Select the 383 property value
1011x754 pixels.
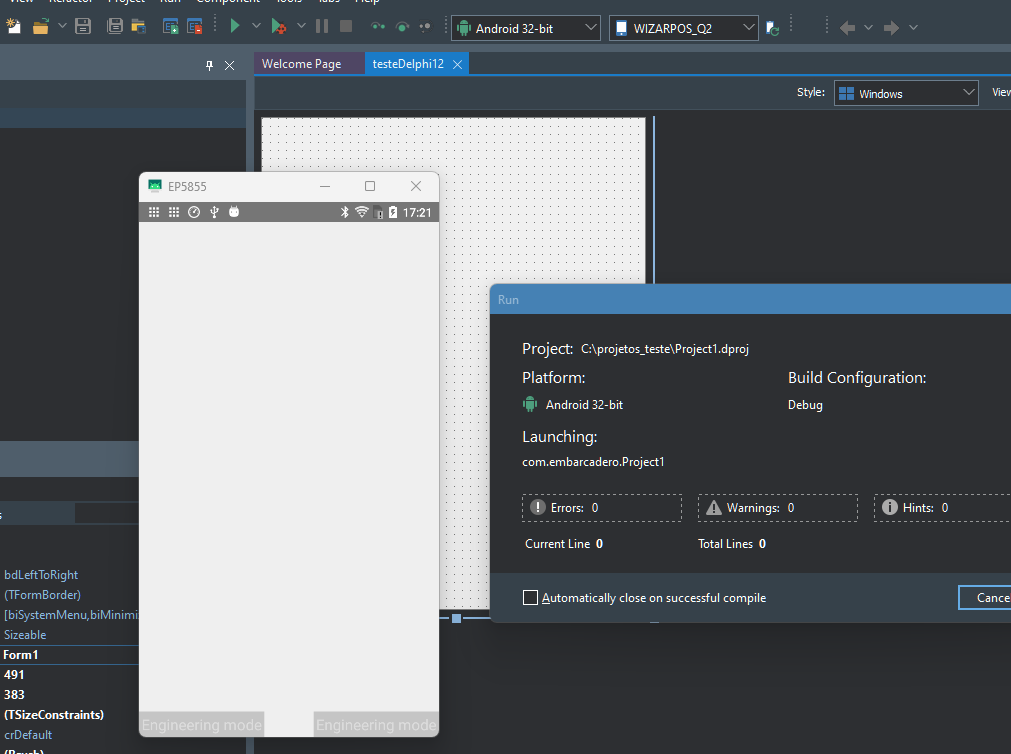click(14, 695)
